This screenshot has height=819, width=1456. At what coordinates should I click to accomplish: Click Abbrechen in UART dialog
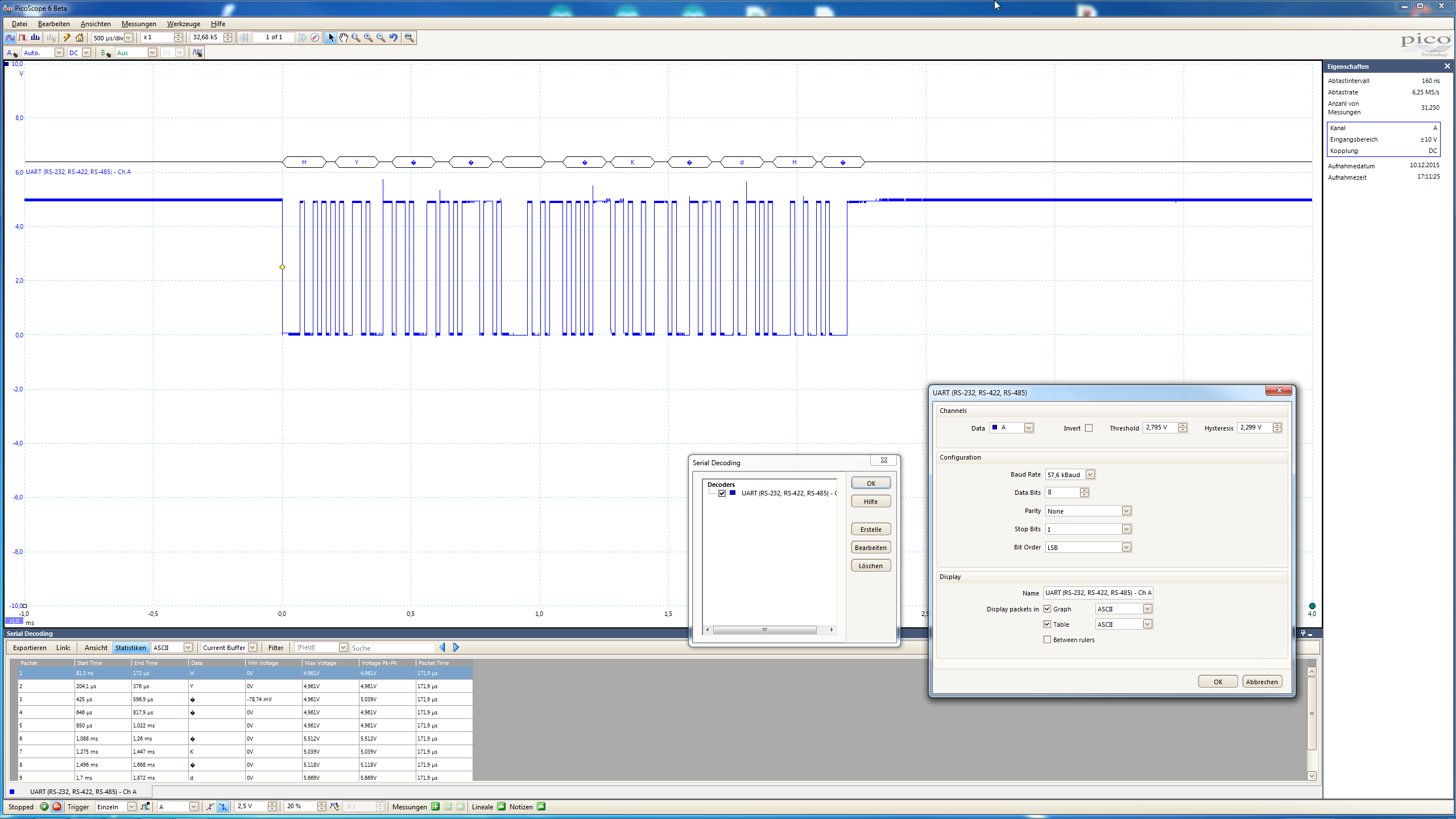point(1262,681)
